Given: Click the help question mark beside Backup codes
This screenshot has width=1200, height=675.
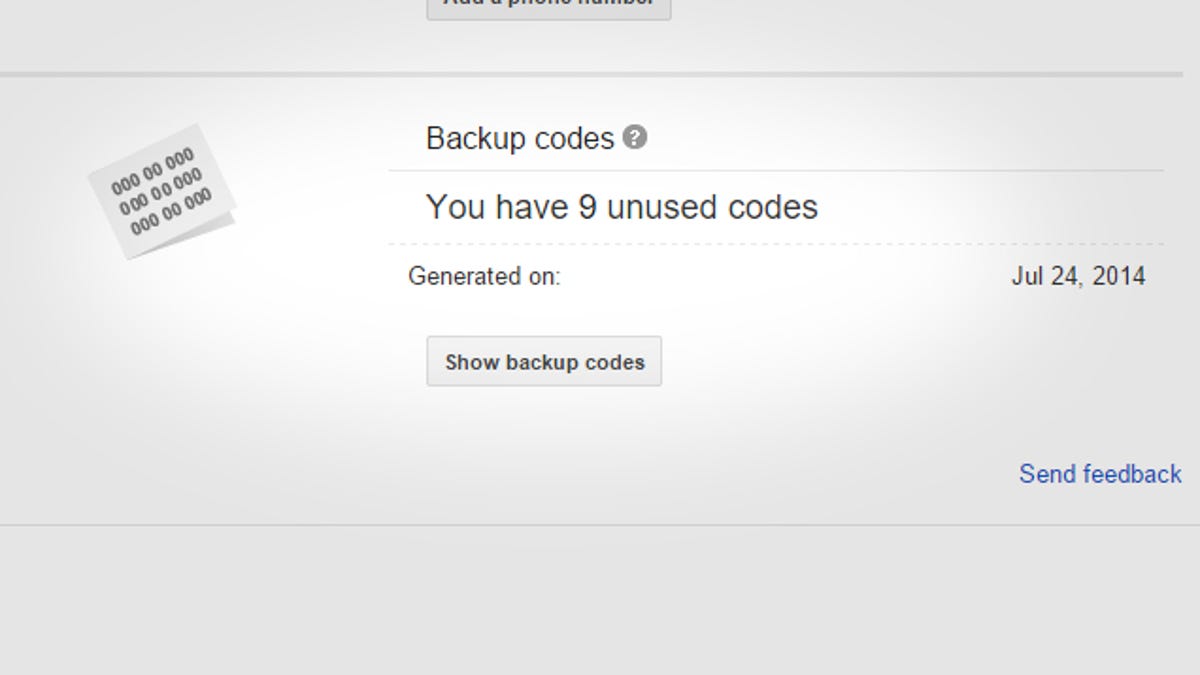Looking at the screenshot, I should coord(634,137).
